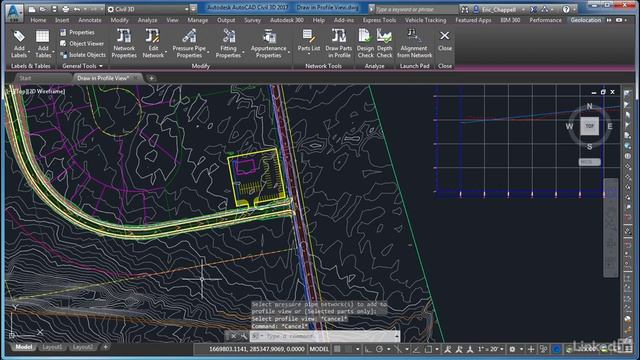Click the E compass direction on ViewCube
Image resolution: width=640 pixels, height=360 pixels.
(x=610, y=126)
